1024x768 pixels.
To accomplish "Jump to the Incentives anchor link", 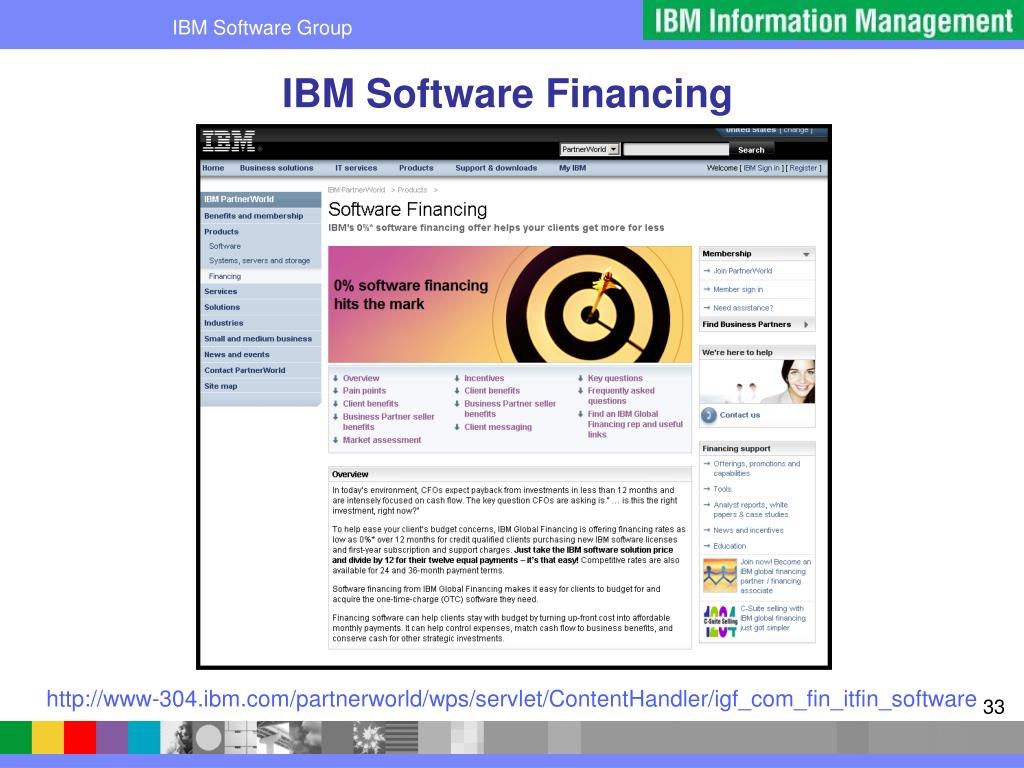I will [x=484, y=378].
